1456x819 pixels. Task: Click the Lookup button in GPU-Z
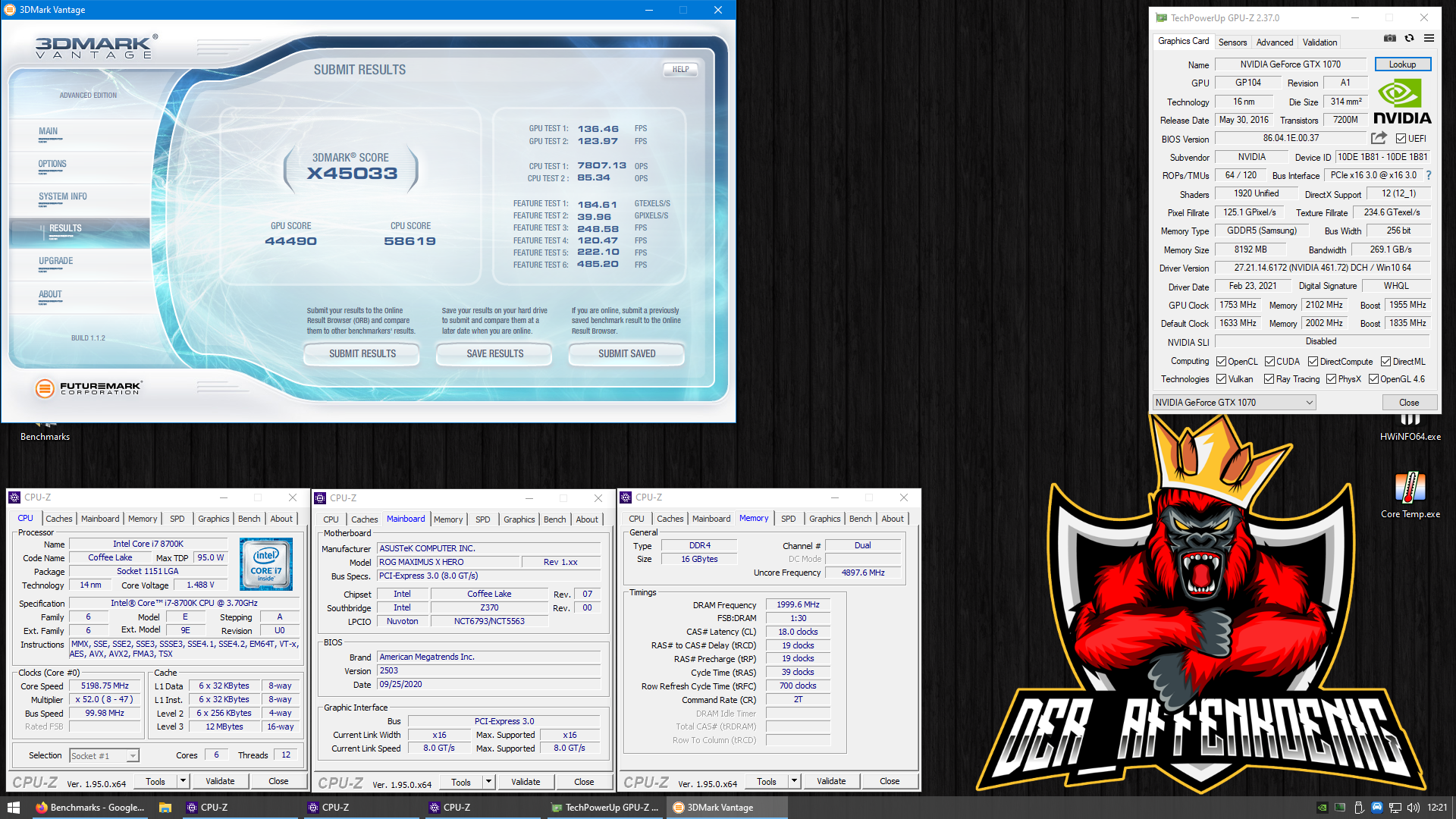pyautogui.click(x=1402, y=64)
